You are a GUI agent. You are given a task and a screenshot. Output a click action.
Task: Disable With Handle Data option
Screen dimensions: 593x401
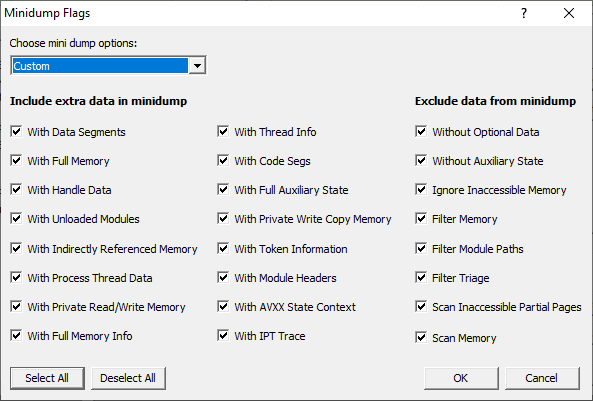(16, 190)
